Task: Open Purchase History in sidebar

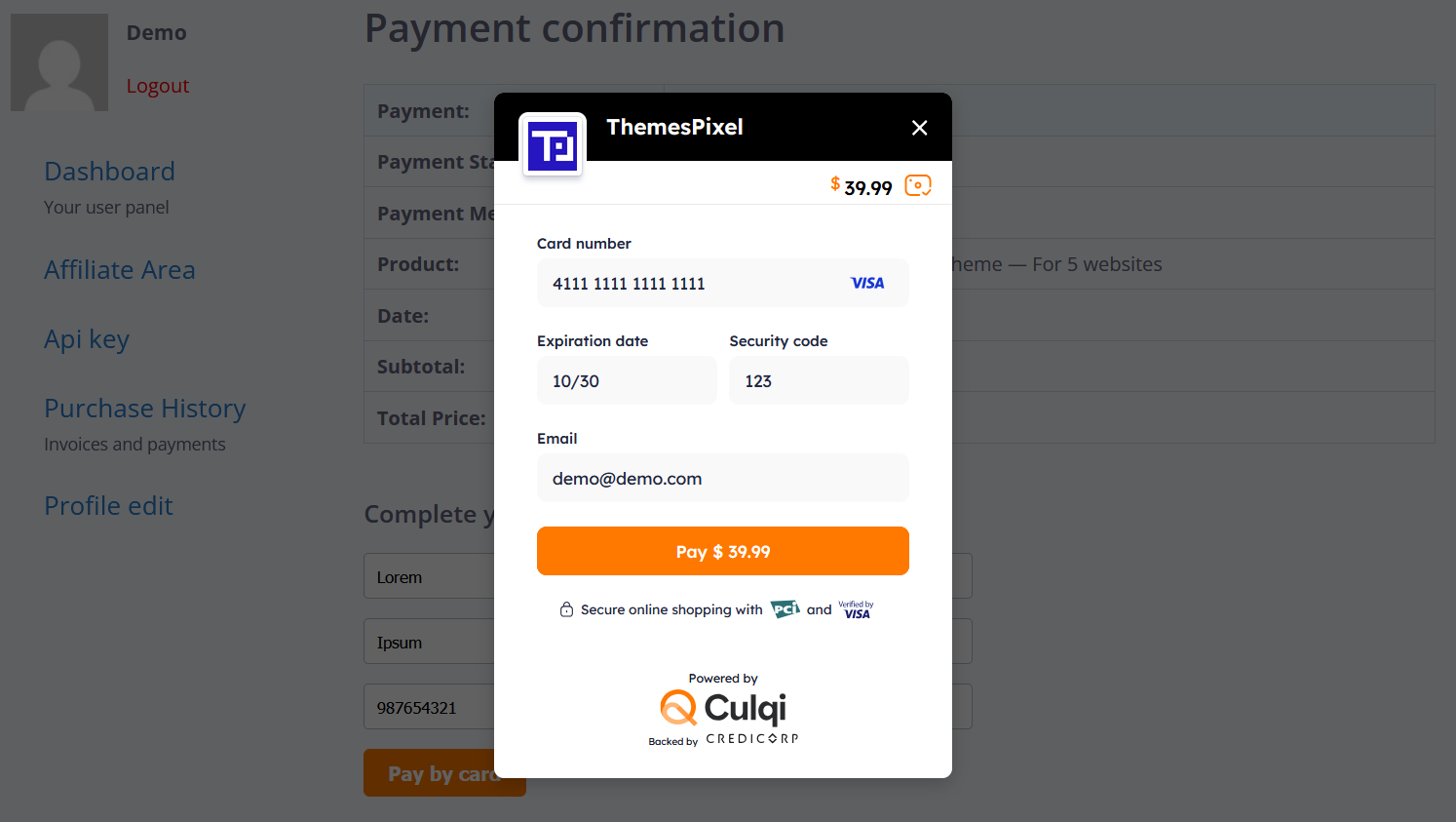Action: [145, 409]
